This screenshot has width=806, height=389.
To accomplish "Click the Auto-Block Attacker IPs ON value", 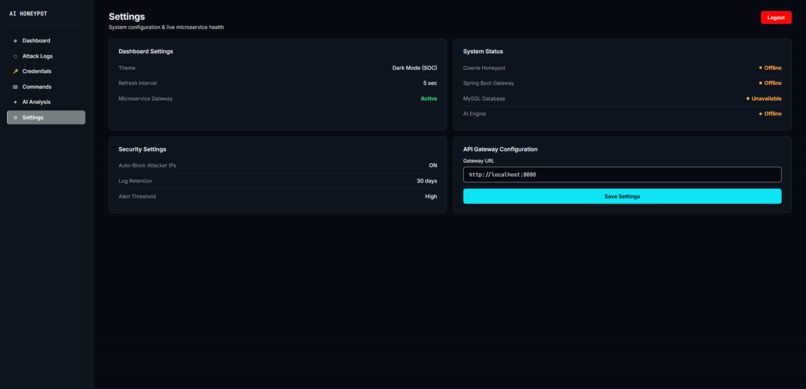I will click(433, 165).
